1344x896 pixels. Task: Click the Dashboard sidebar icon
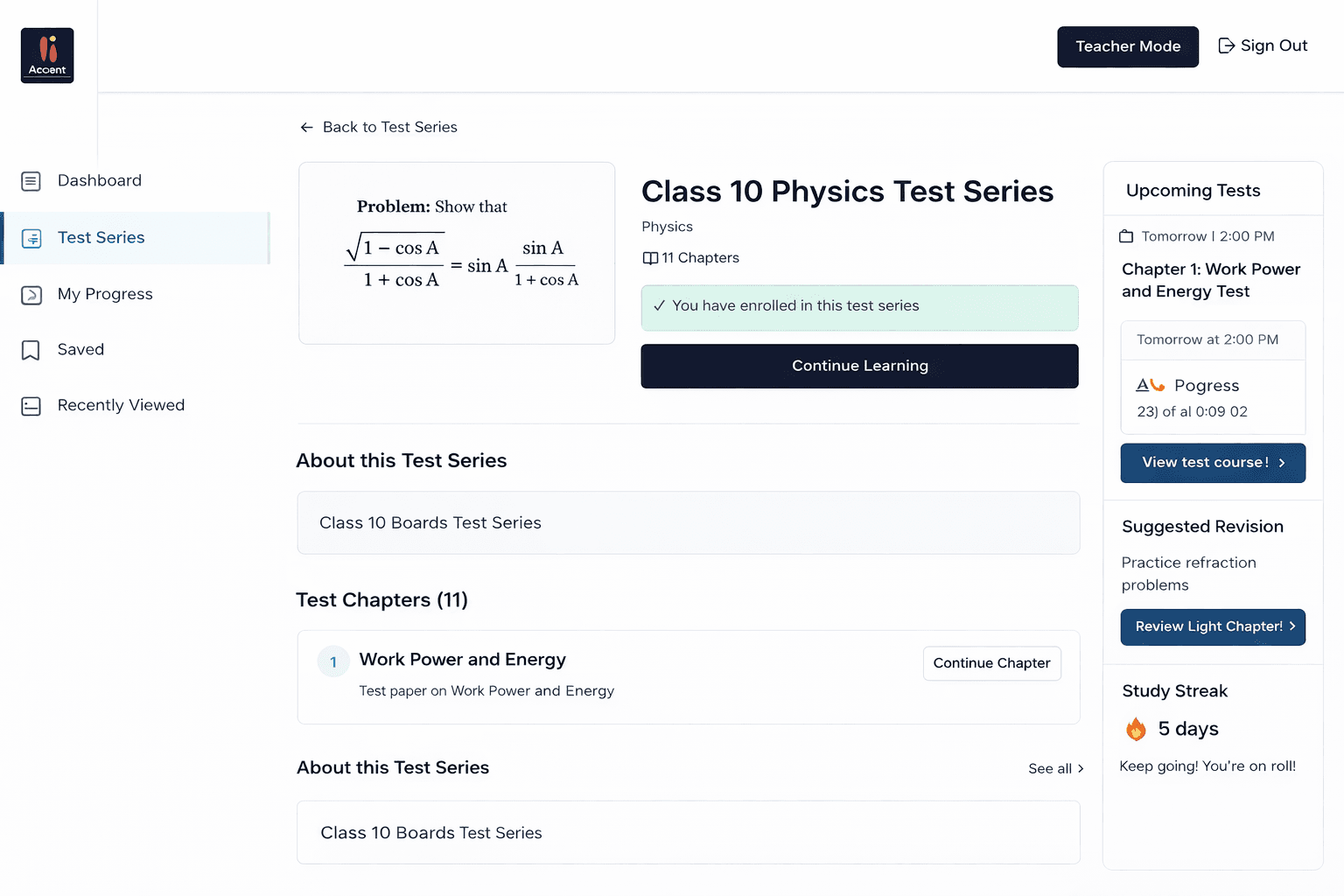pos(31,181)
